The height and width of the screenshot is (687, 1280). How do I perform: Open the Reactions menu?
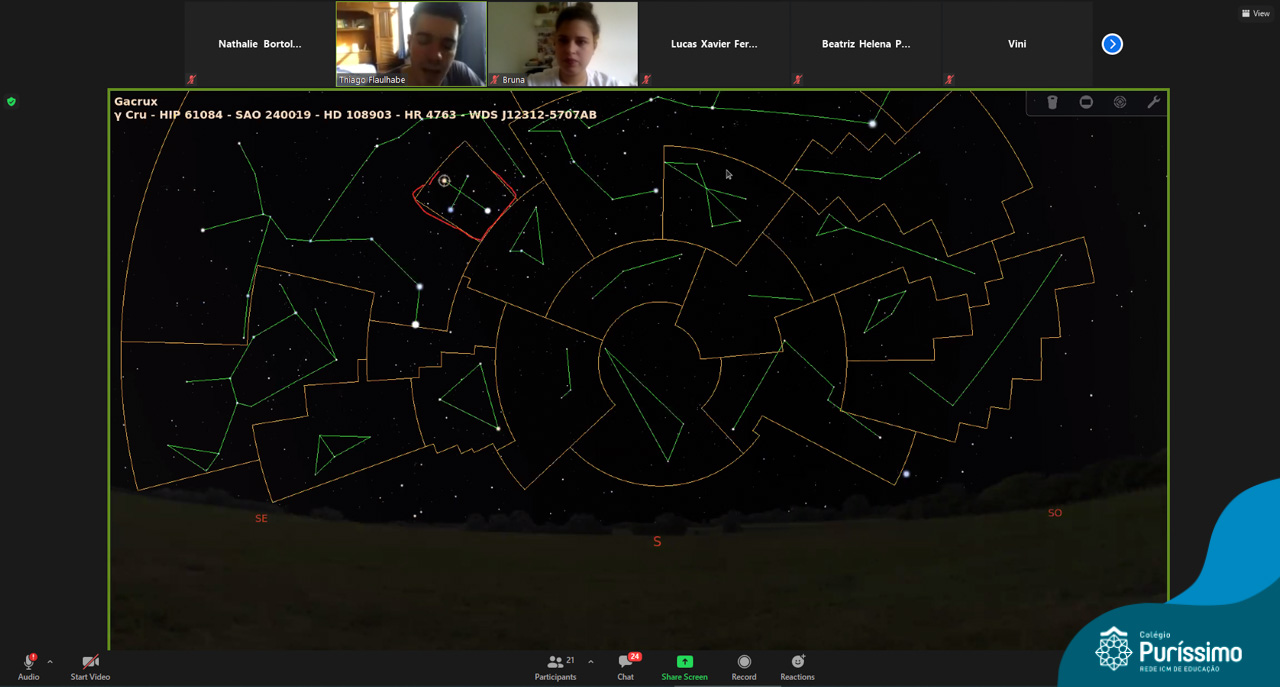797,666
